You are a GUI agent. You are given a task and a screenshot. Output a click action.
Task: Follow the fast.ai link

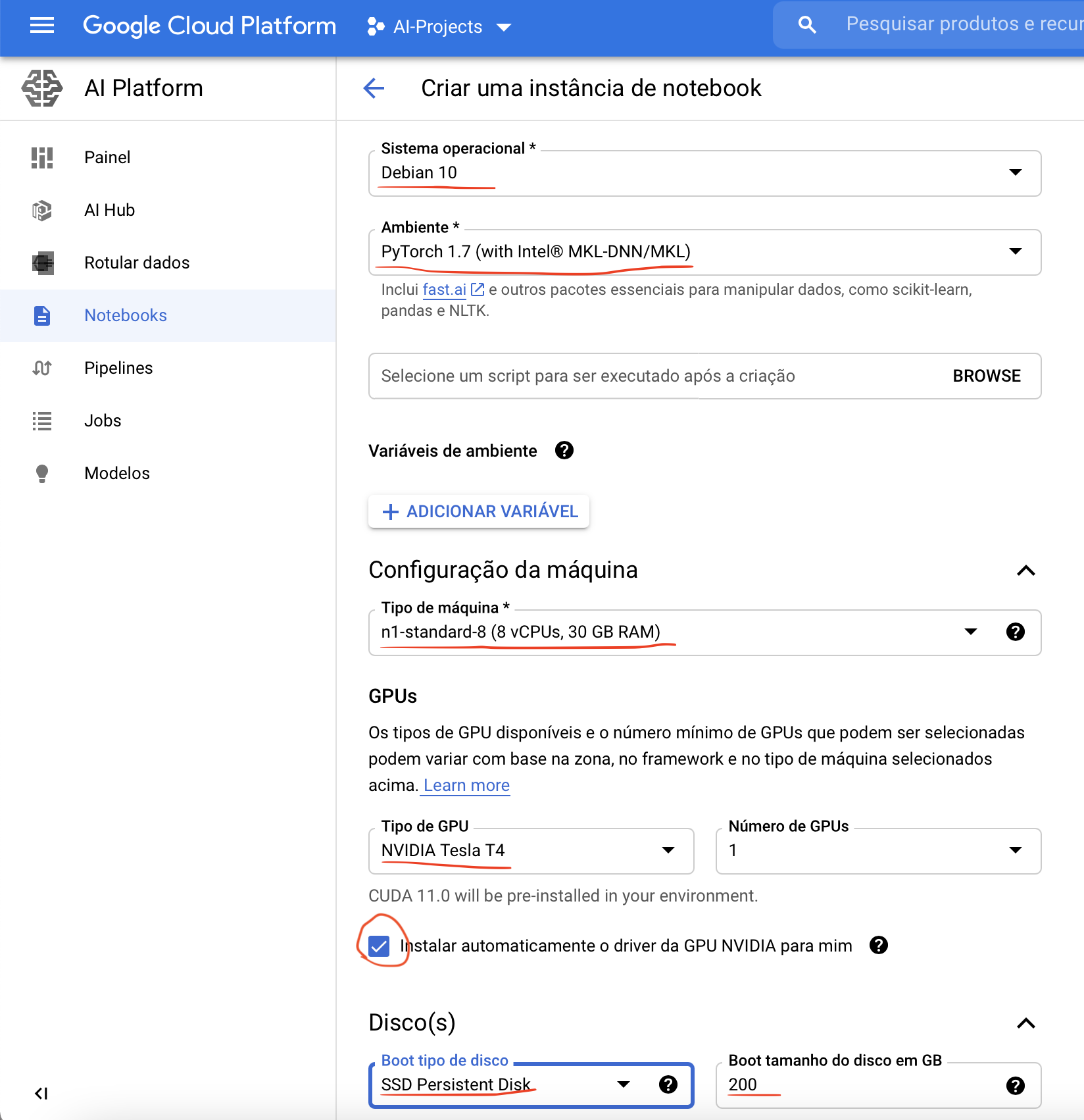(444, 290)
